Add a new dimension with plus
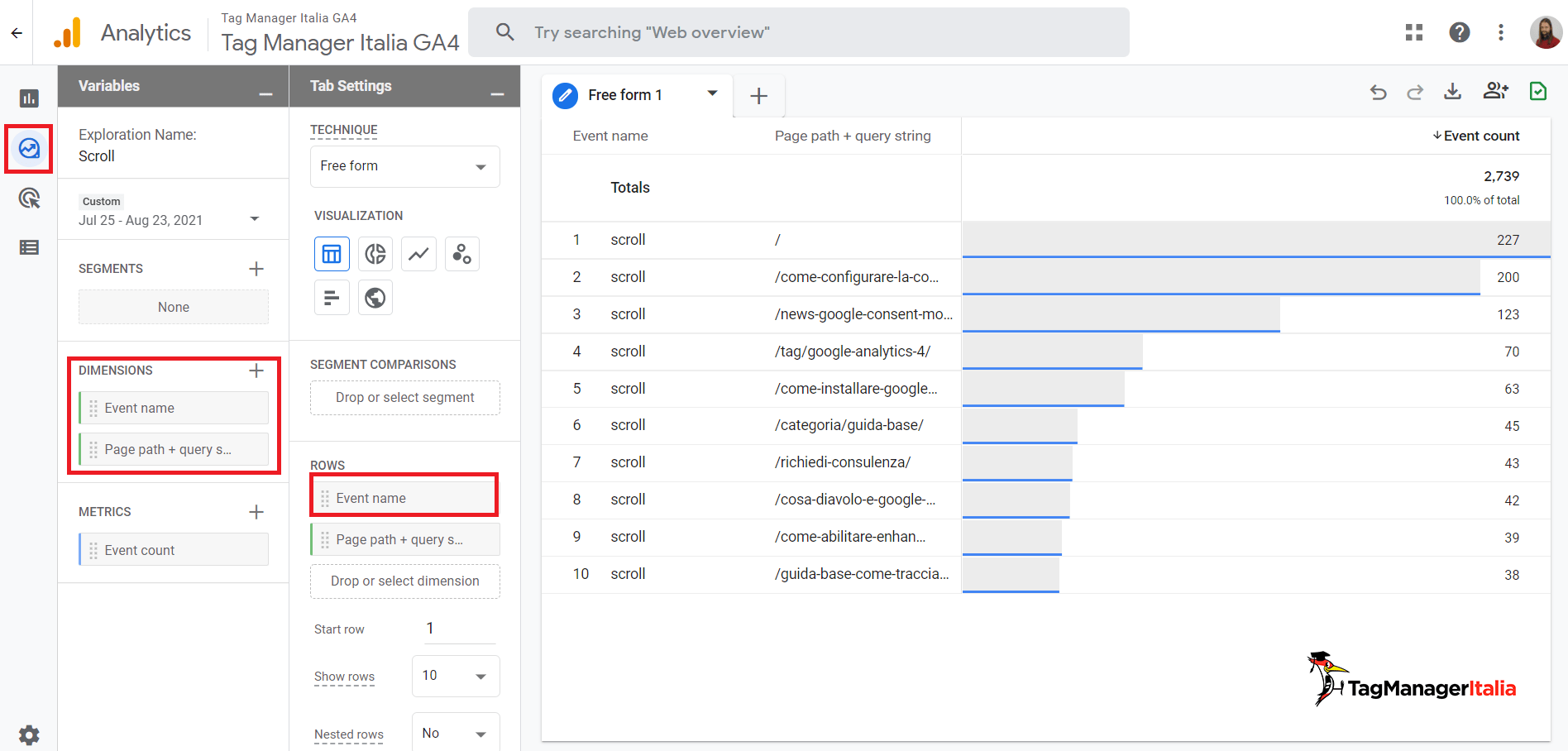Screen dimensions: 1568x751 click(256, 371)
